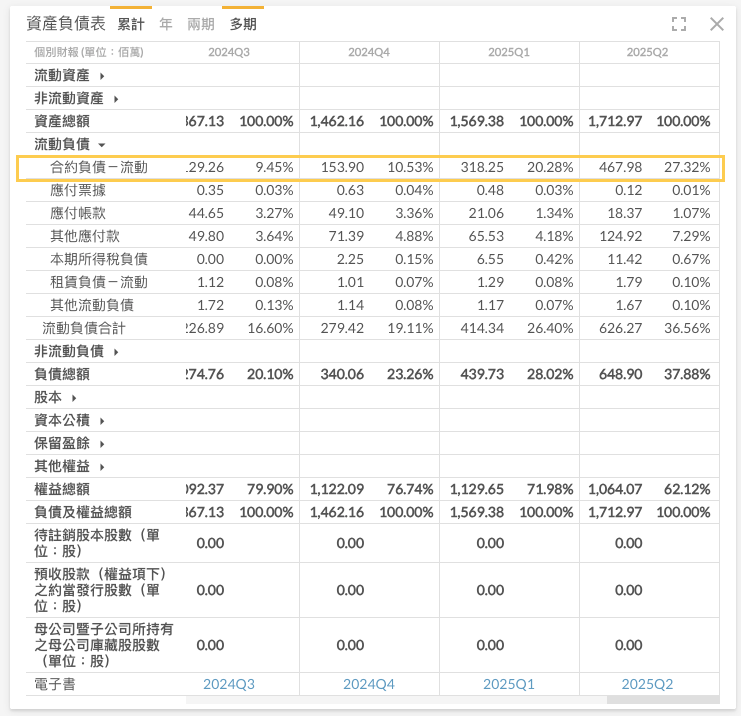Open the 2024Q3 電子書 link

(229, 684)
